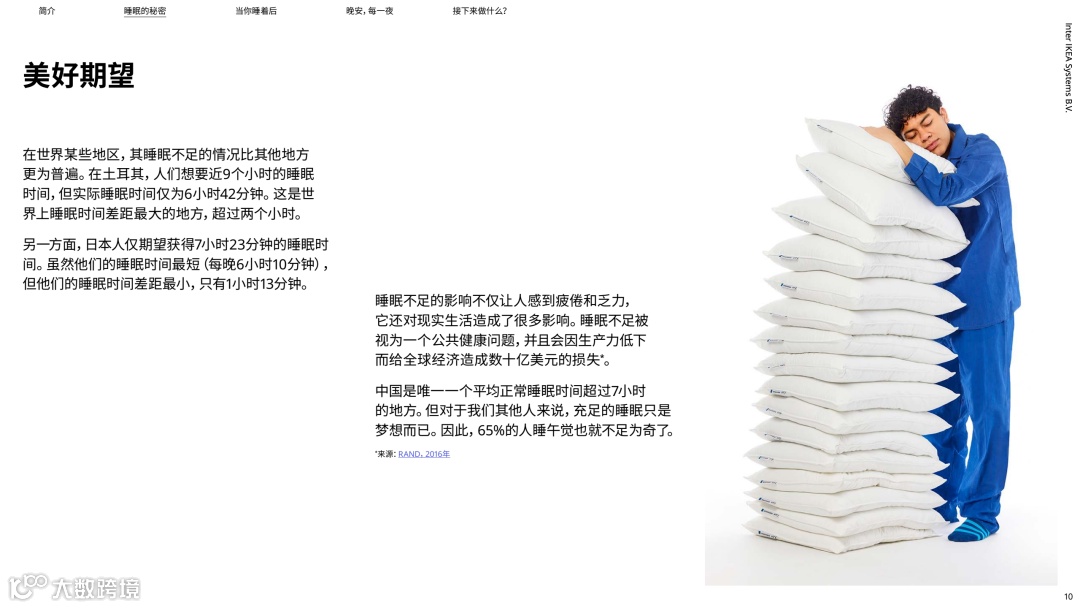Click the paragraph about China's sleep time
Viewport: 1080px width, 608px height.
524,410
